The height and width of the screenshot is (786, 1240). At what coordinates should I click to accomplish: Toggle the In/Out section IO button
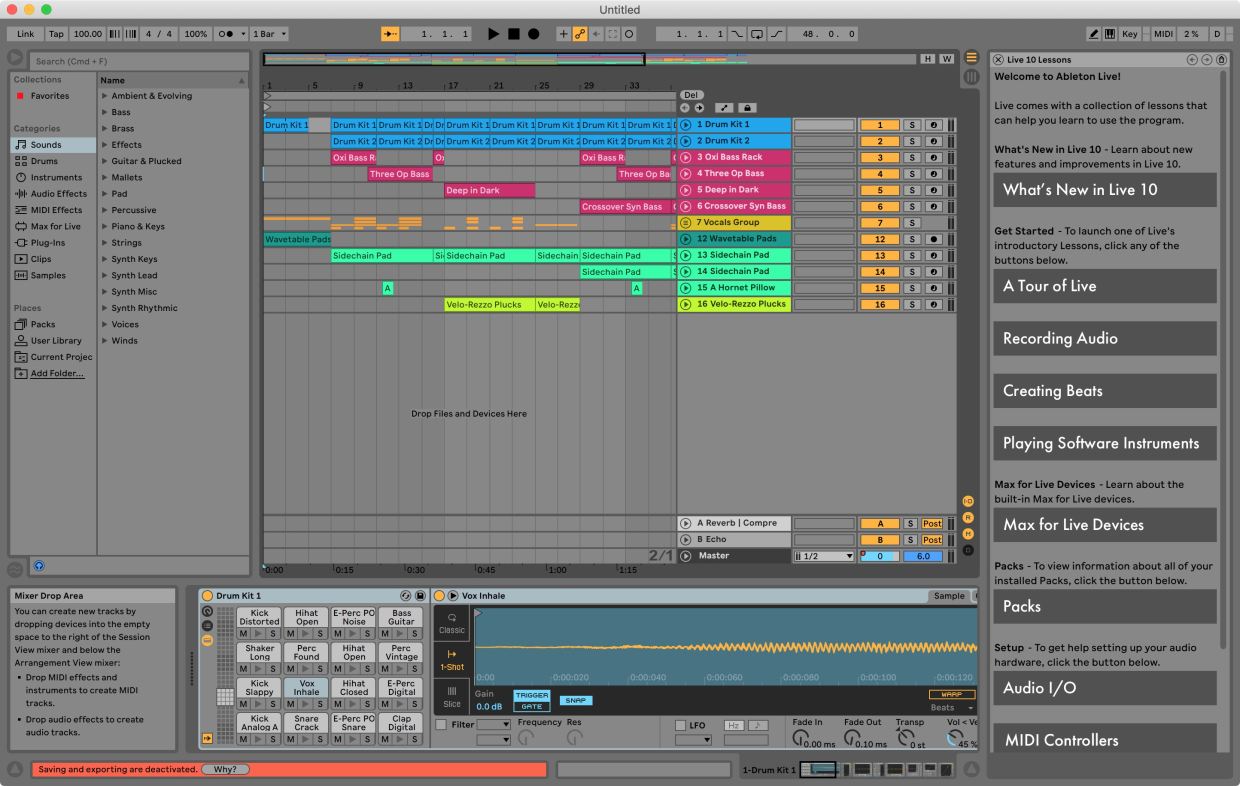[x=968, y=500]
